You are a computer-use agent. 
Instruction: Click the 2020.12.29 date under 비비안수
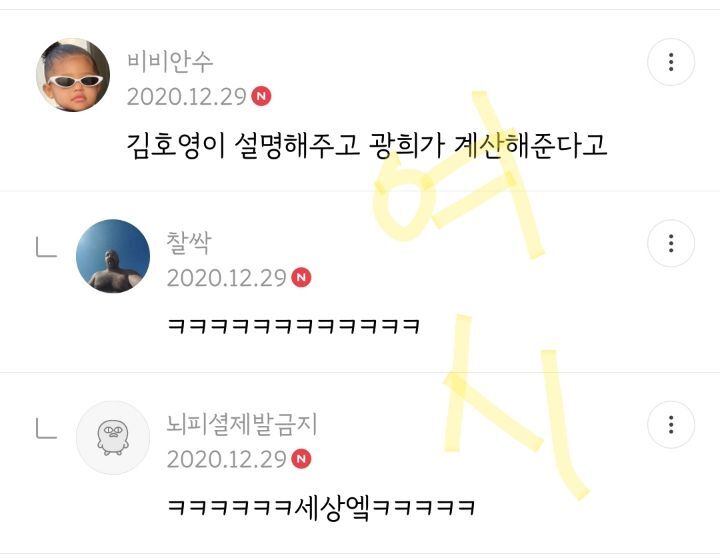(x=187, y=96)
